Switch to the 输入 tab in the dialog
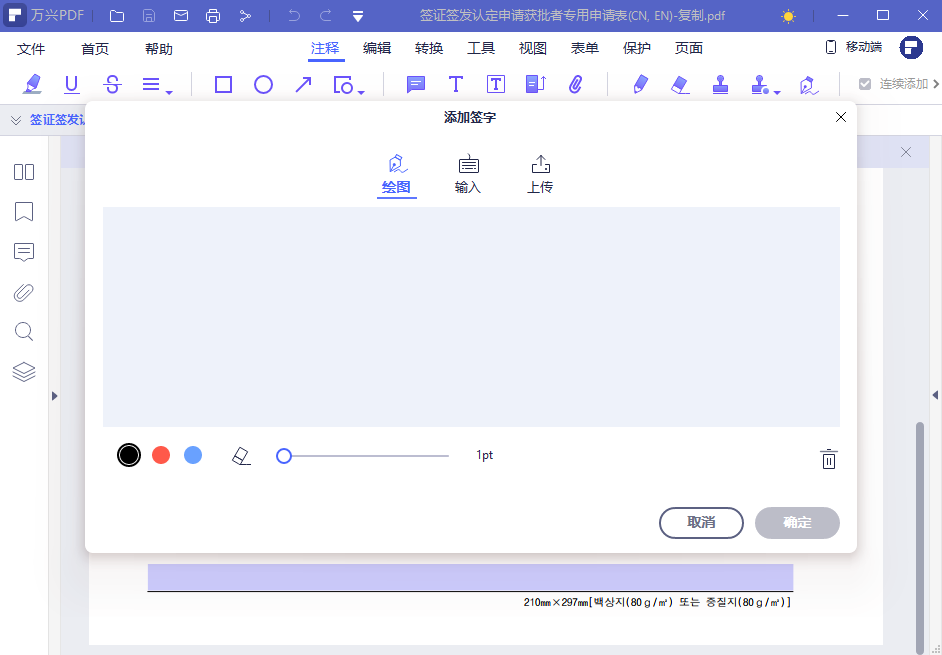 [x=467, y=173]
